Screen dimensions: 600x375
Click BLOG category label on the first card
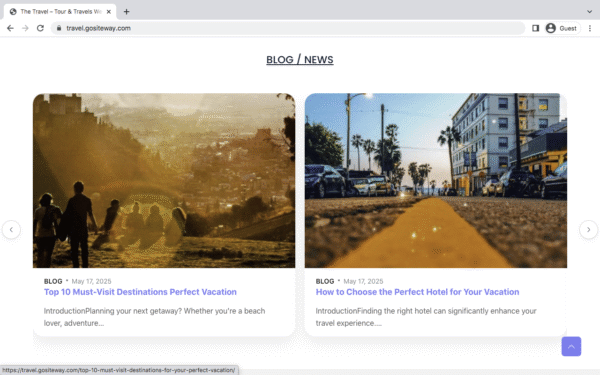pyautogui.click(x=53, y=281)
